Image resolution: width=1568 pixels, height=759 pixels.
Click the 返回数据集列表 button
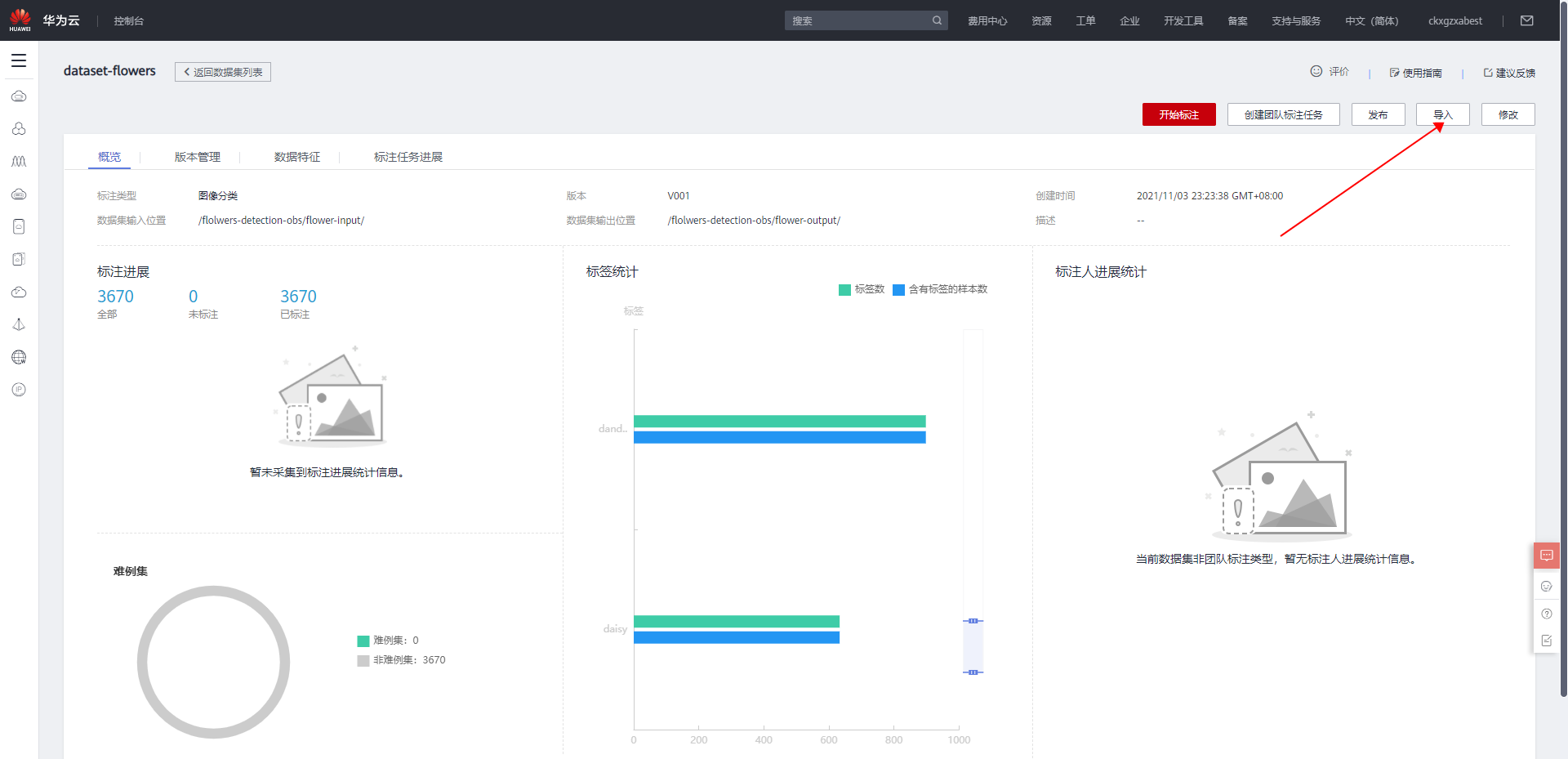pyautogui.click(x=223, y=72)
